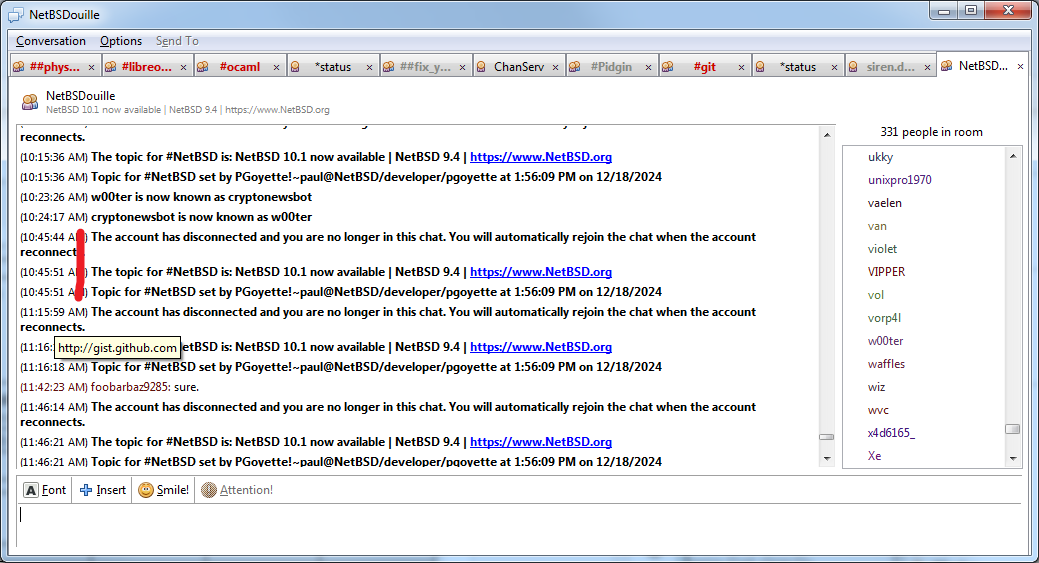
Task: Click the NetBSD chat room icon in header
Action: coord(30,102)
